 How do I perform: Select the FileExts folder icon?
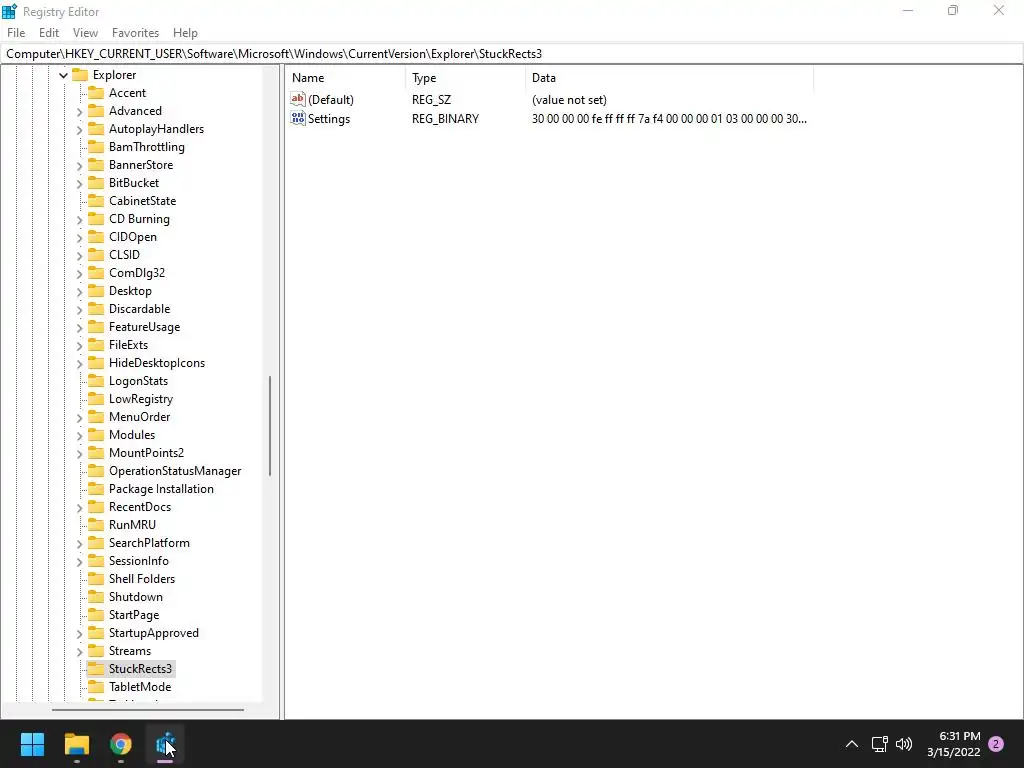96,345
